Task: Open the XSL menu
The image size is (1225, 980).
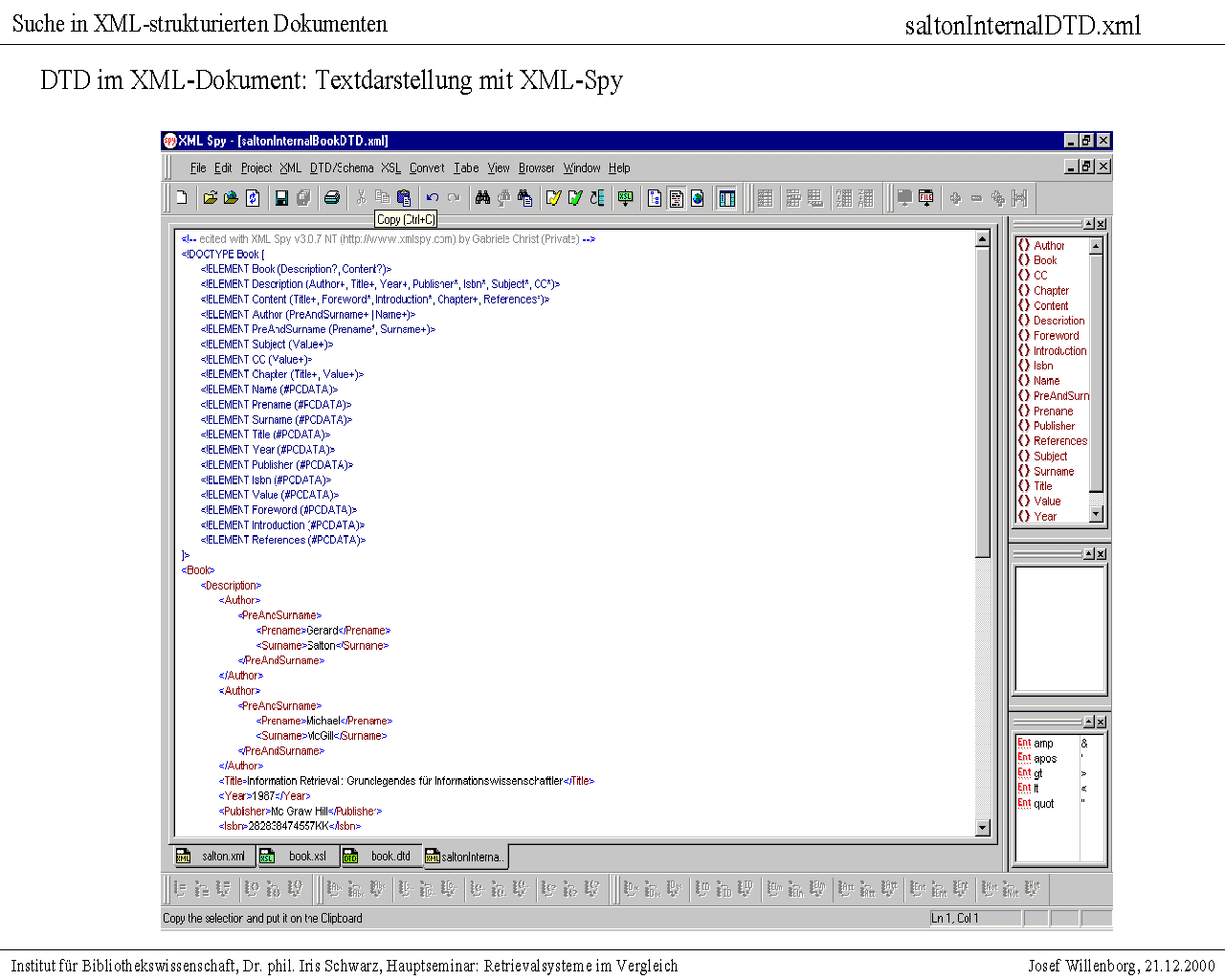Action: coord(390,167)
